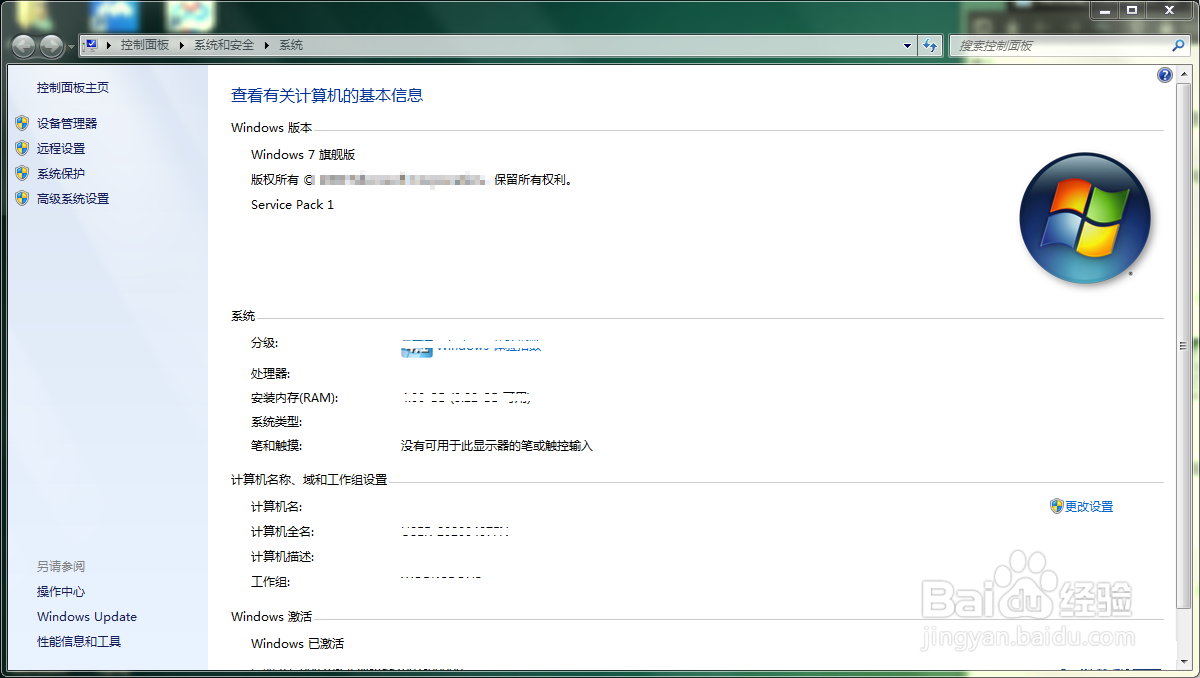Click the Windows Experience Index rating link
The image size is (1200, 678).
(490, 346)
